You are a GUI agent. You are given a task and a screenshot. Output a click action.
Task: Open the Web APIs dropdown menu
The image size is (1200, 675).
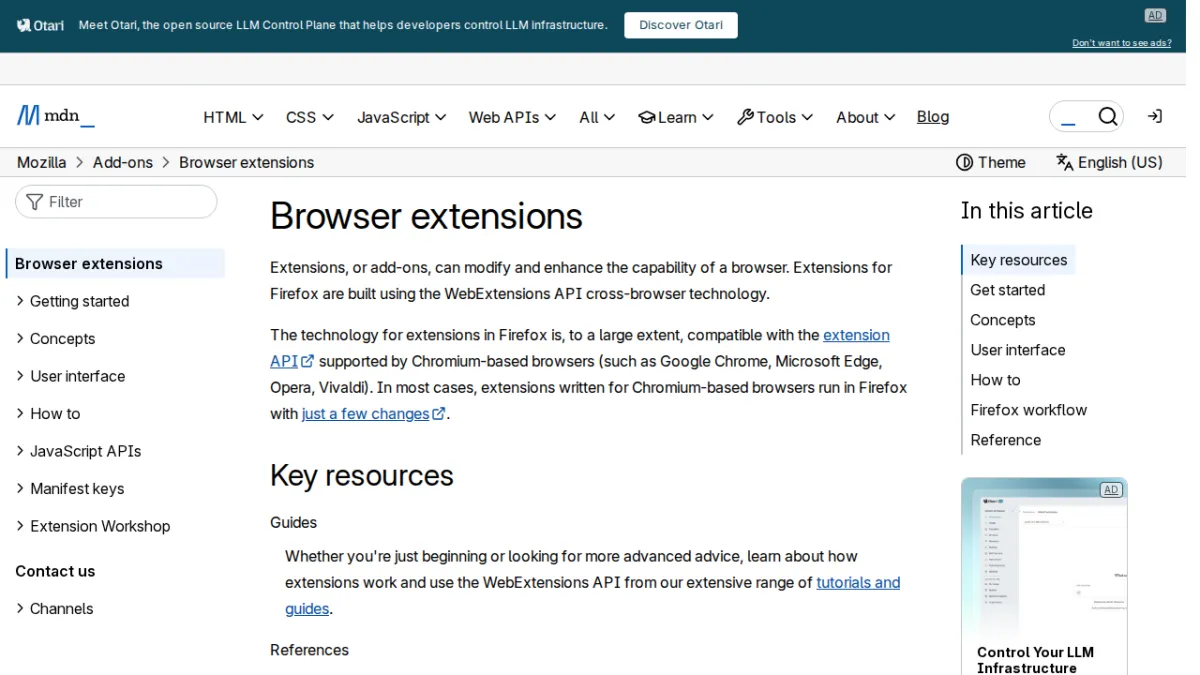[512, 117]
